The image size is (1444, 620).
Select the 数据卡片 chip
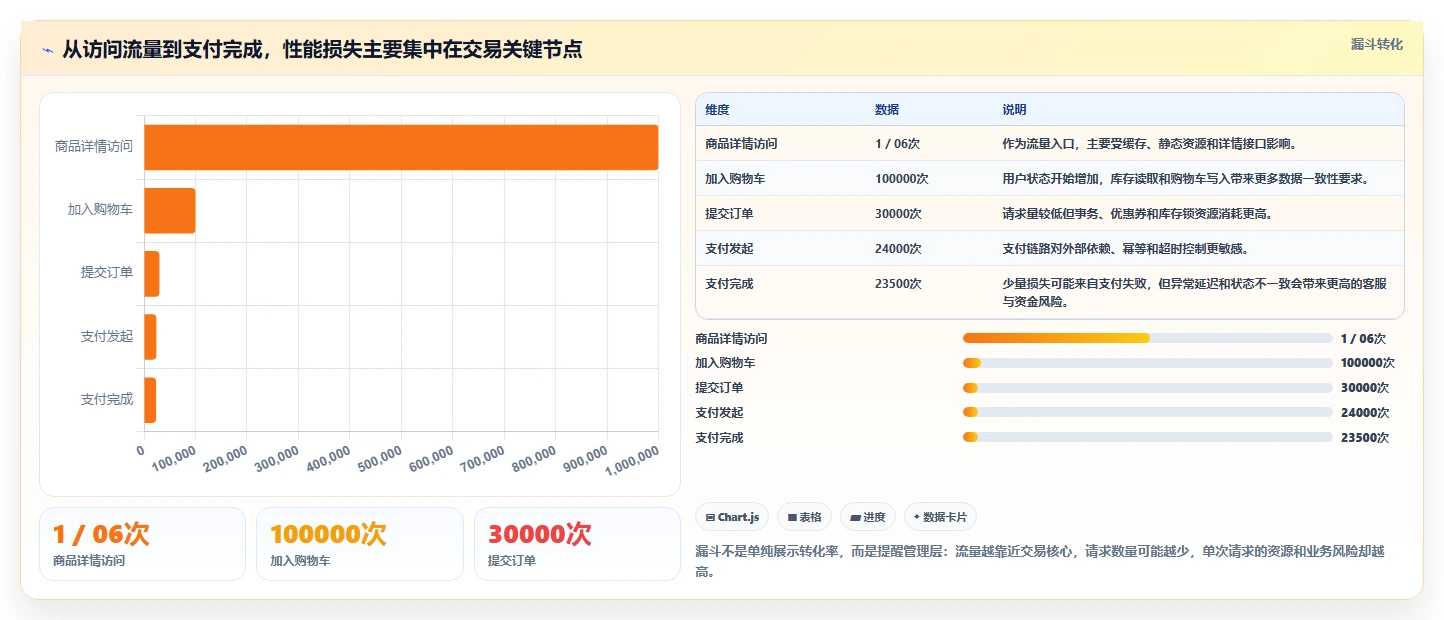pos(940,517)
